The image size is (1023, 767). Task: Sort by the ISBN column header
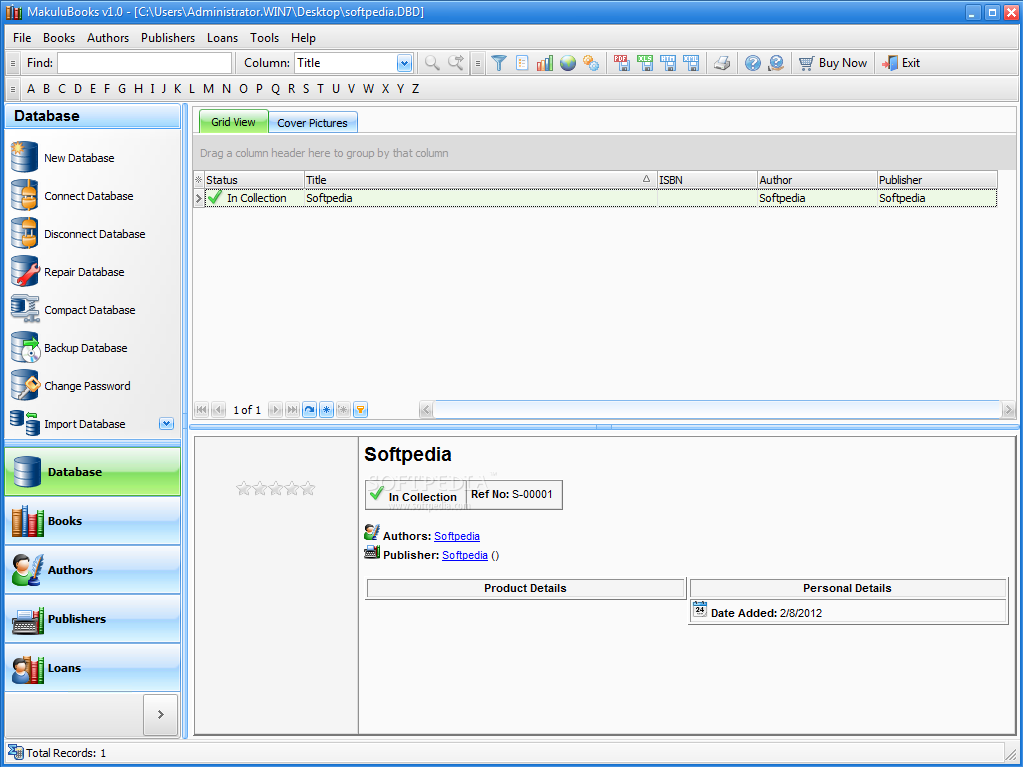[x=707, y=180]
